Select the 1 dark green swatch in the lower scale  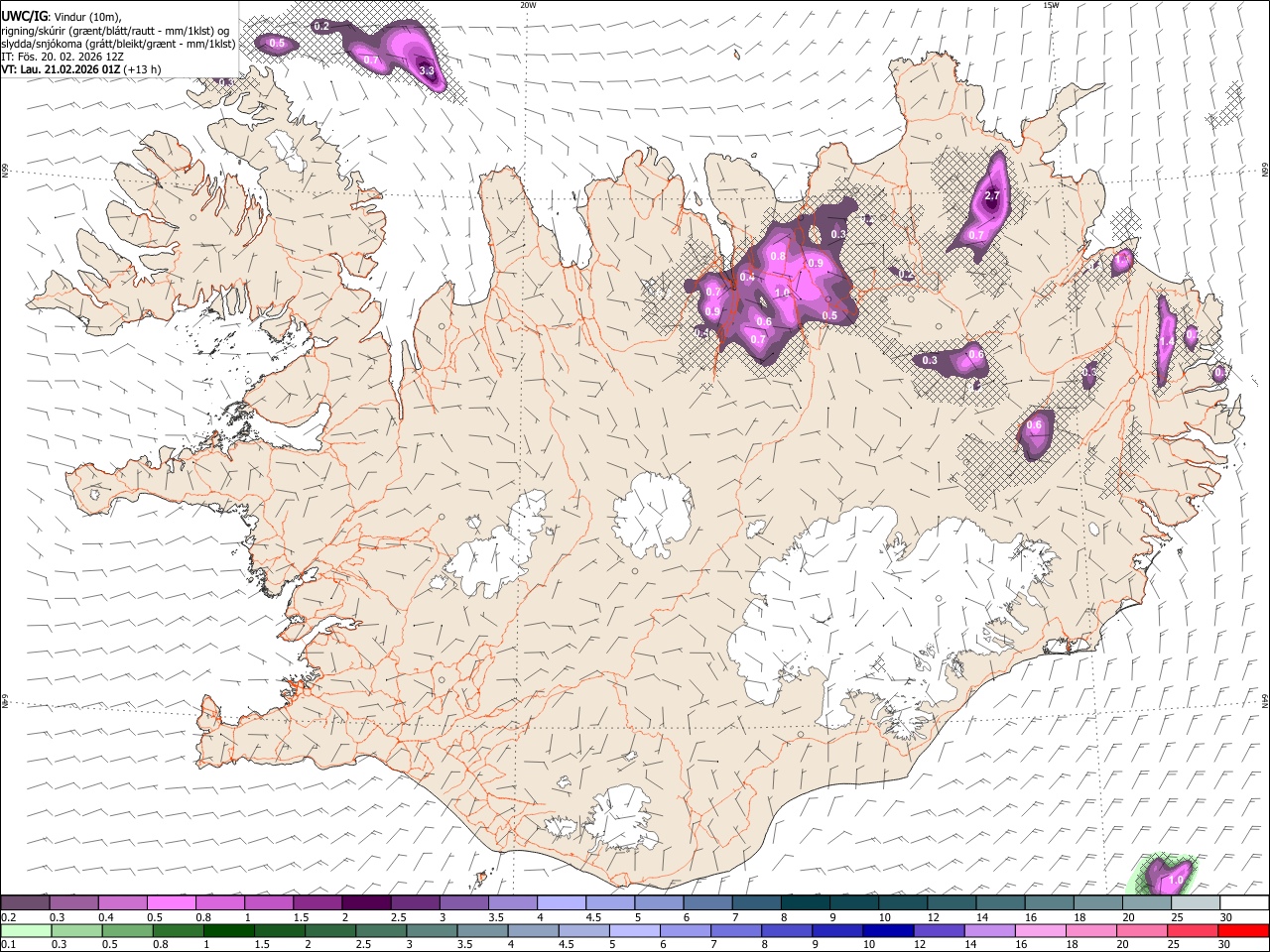pos(228,930)
